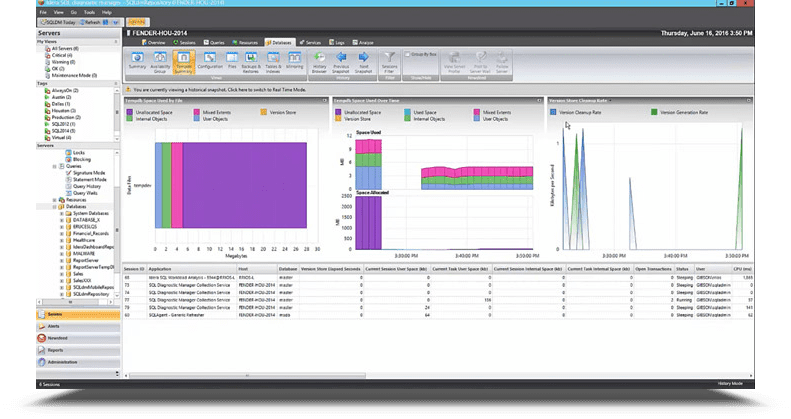Toggle the Group By Box checkbox
791x419 pixels.
407,54
